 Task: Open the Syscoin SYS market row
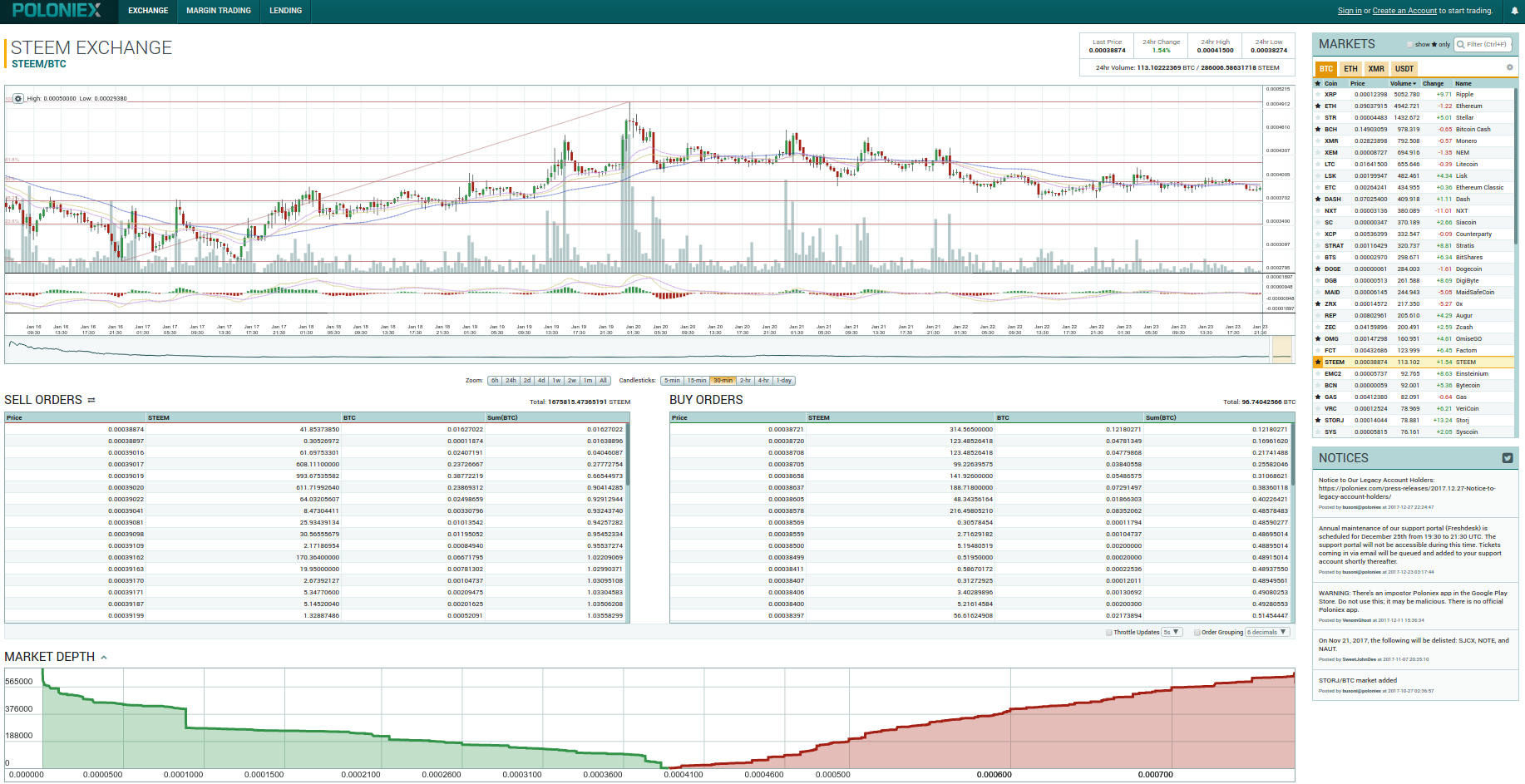point(1413,432)
